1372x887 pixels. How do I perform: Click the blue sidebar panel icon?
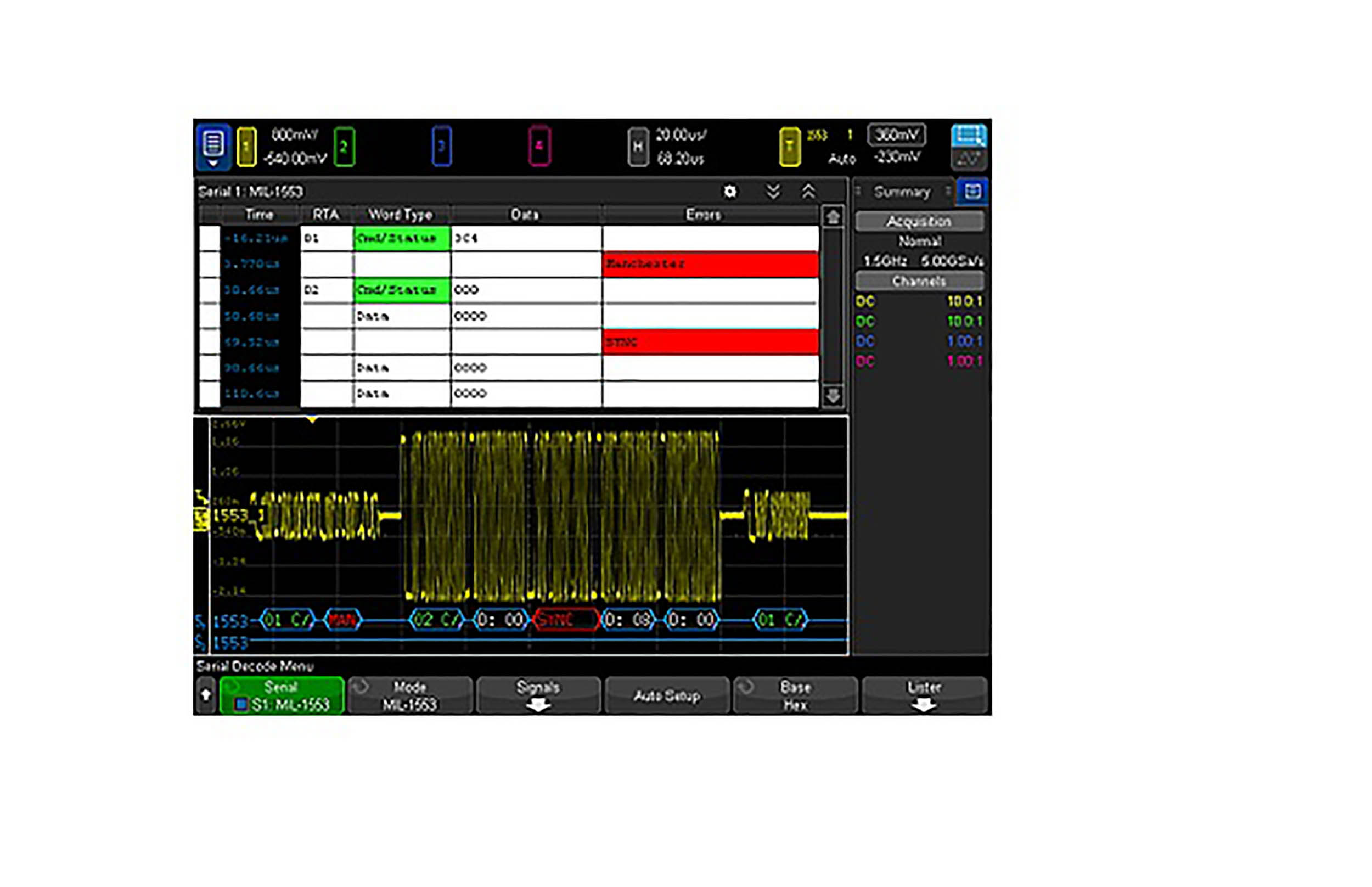tap(972, 192)
